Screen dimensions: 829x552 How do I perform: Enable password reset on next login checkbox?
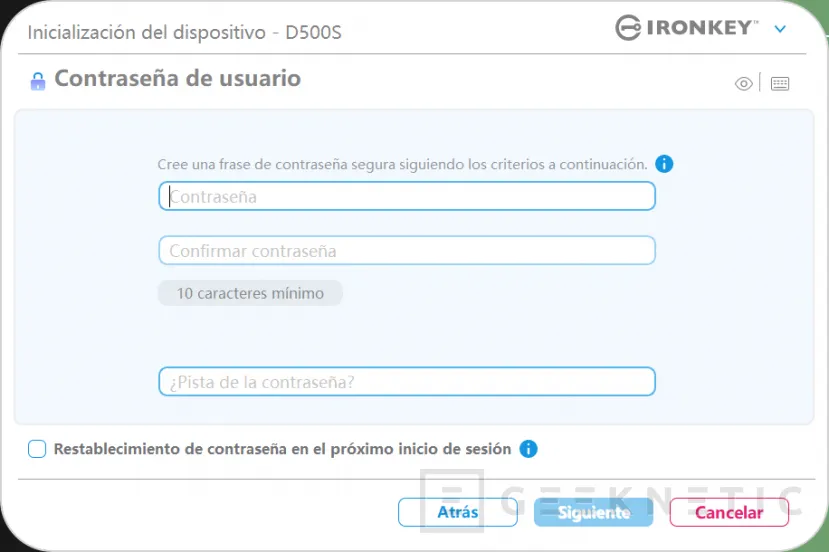point(37,449)
